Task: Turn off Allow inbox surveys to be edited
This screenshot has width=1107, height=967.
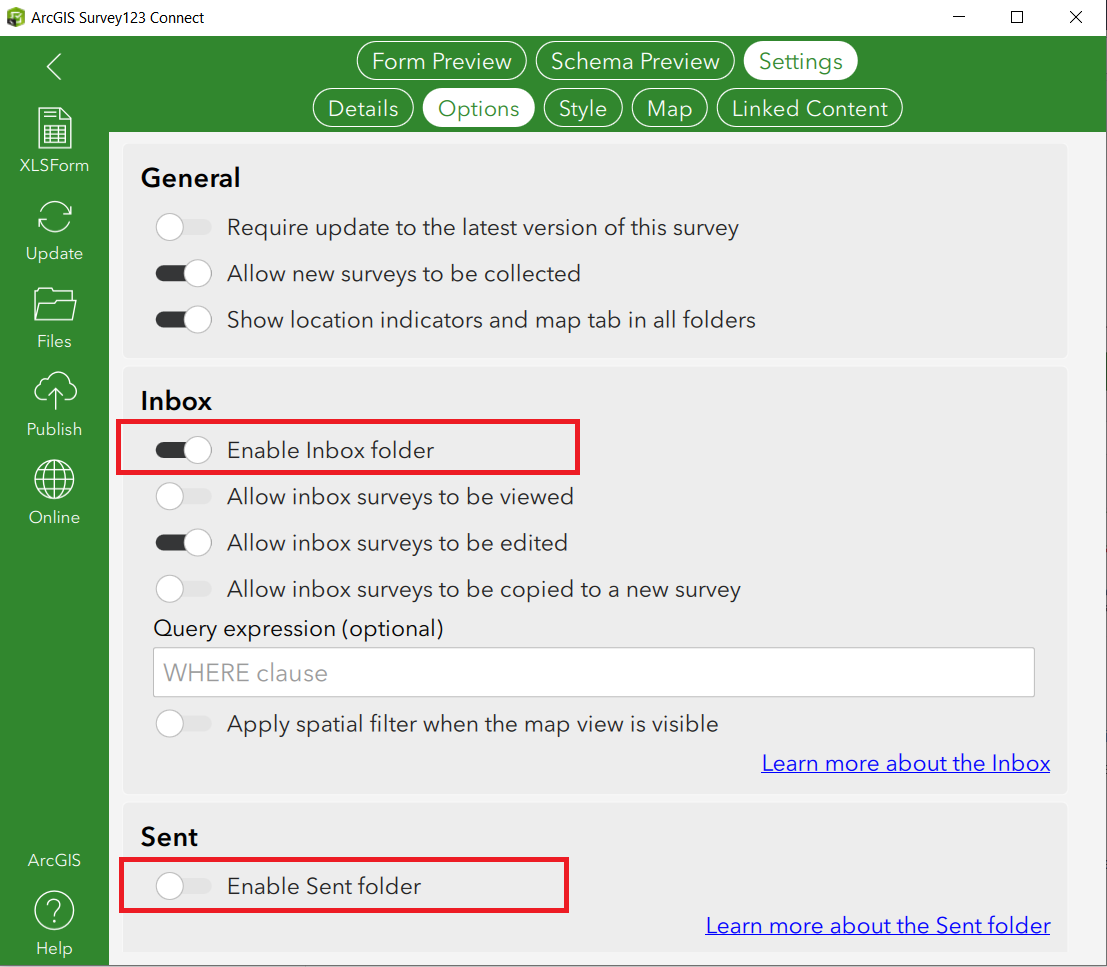Action: [x=184, y=543]
